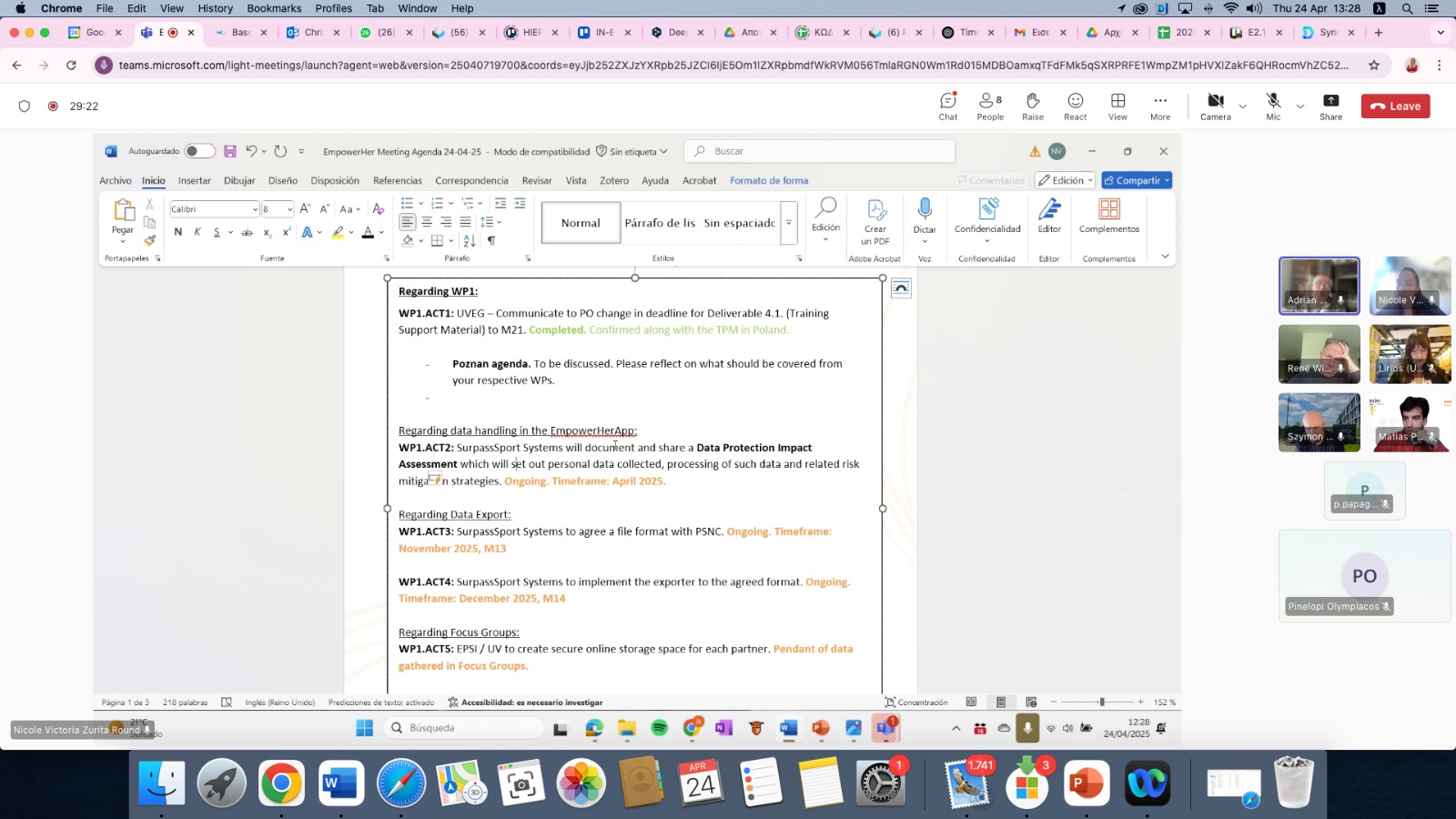Apply italic with the K button
This screenshot has height=819, width=1456.
197,232
